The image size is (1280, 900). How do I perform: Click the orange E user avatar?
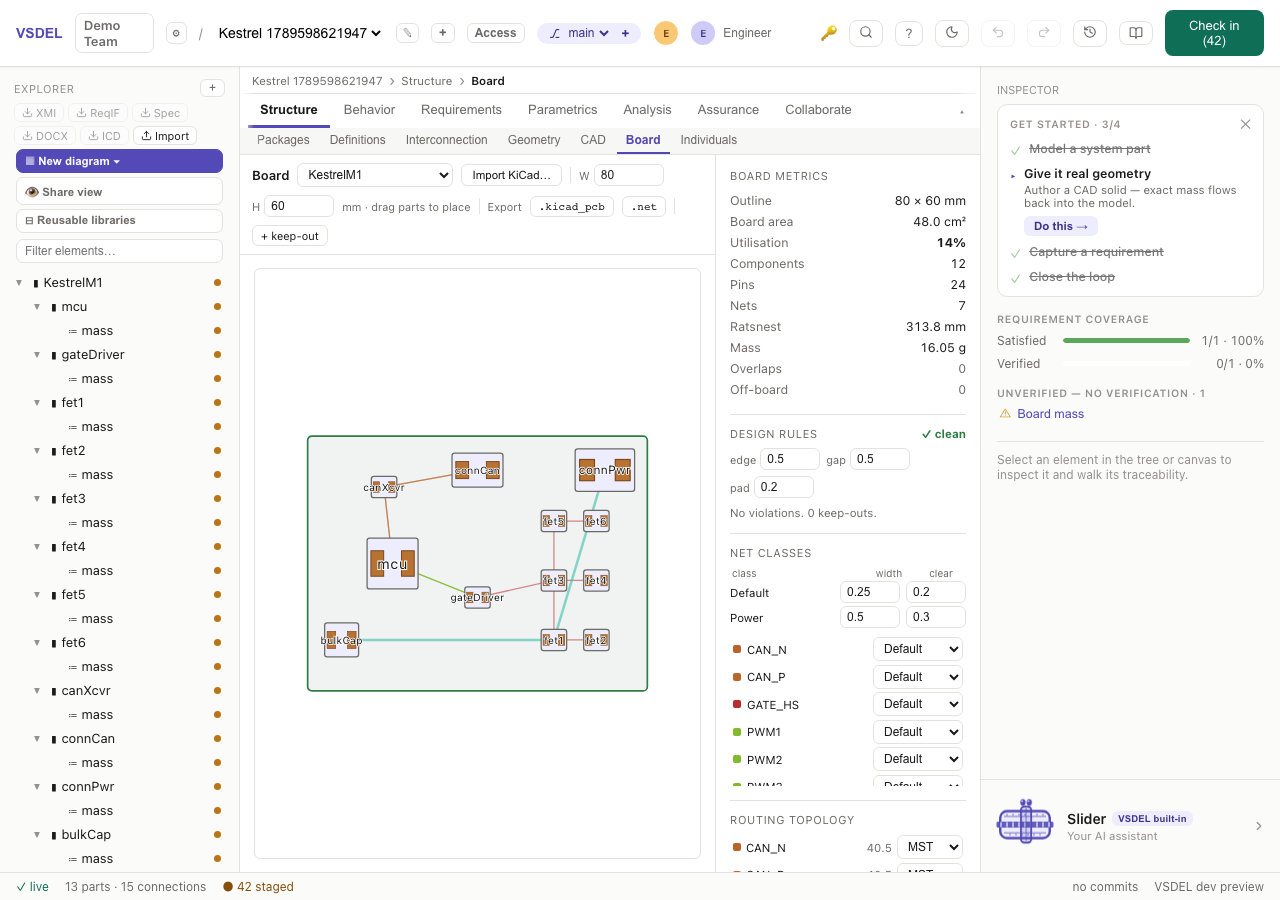pos(666,33)
